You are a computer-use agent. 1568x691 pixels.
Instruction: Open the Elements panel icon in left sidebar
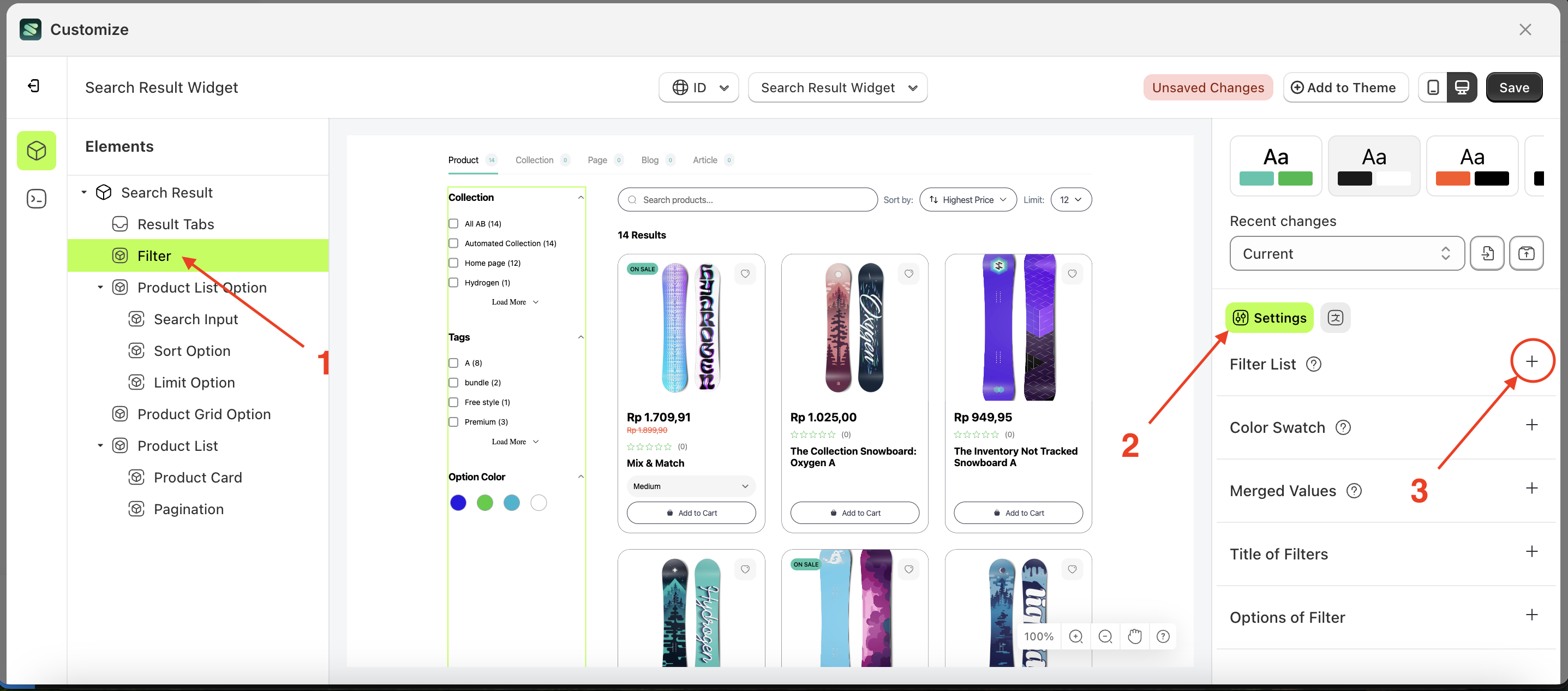36,151
